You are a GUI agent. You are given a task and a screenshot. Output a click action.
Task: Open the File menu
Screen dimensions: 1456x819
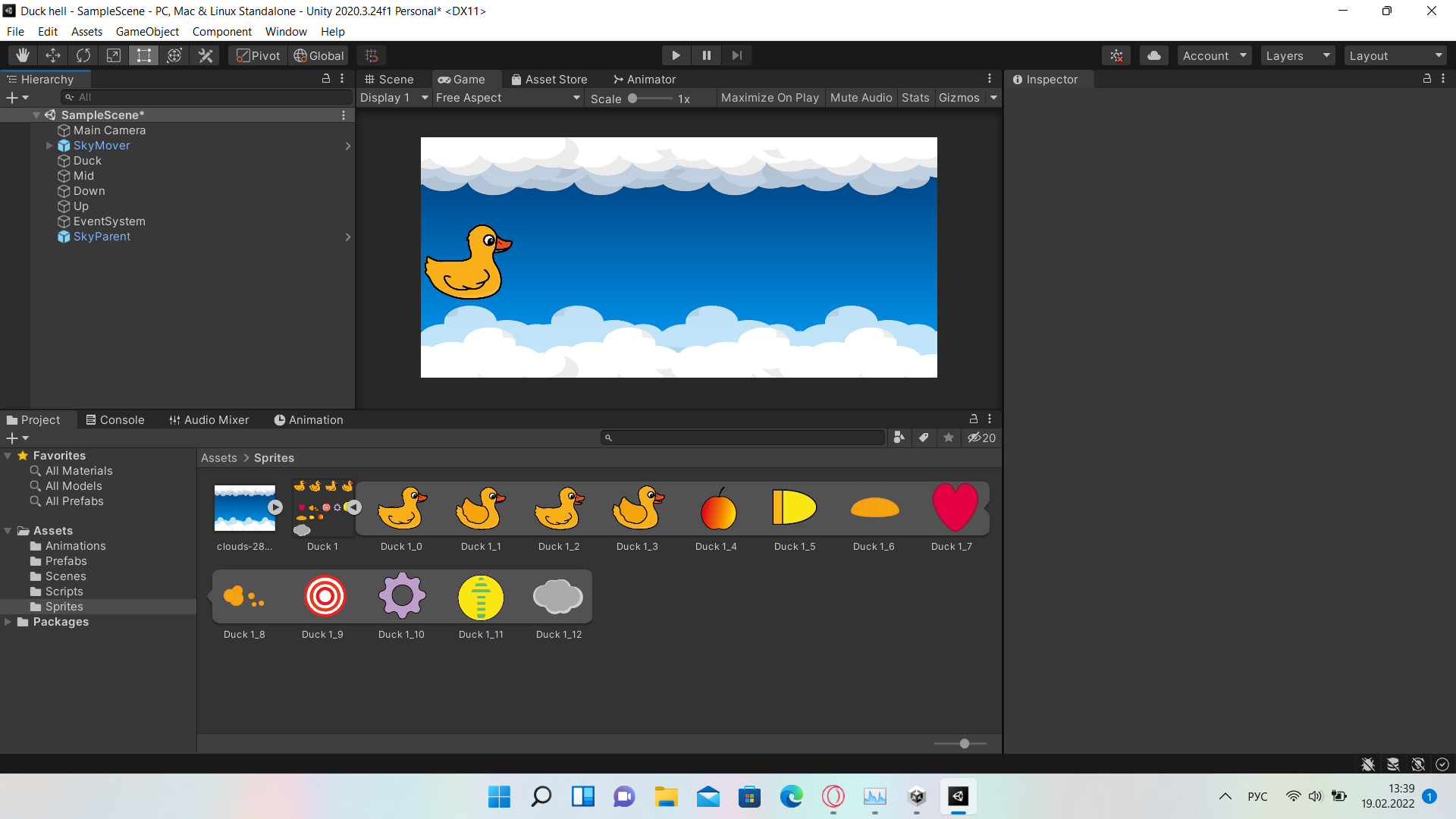click(x=15, y=32)
